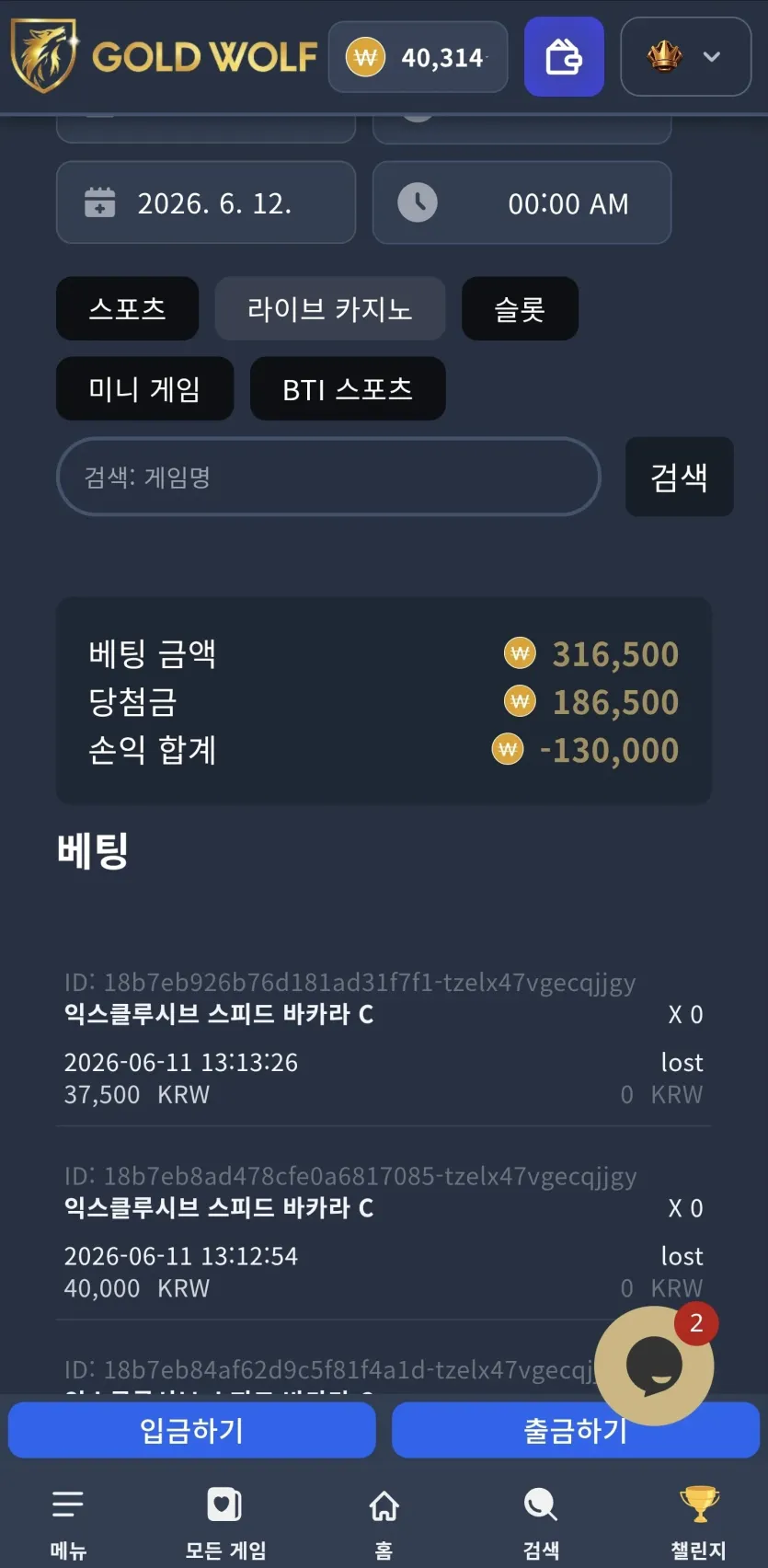
Task: Open the 00:00 AM time picker
Action: point(522,202)
